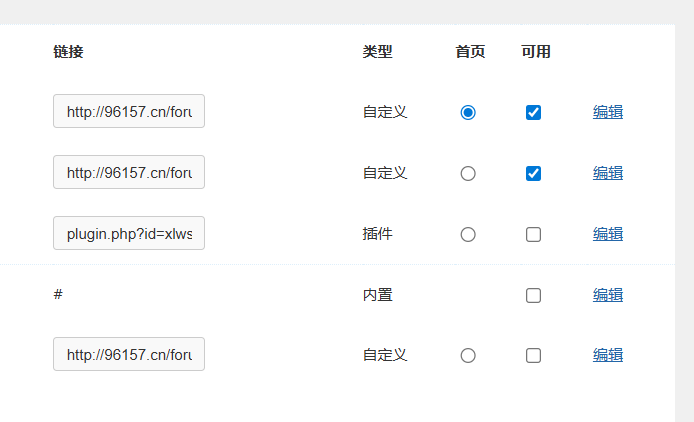Choose the plugin row's 首页 radio button
Screen dimensions: 694x422
[468, 234]
